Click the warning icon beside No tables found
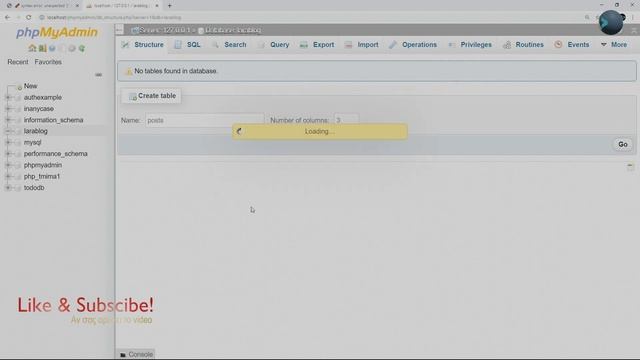640x360 pixels. click(x=128, y=71)
